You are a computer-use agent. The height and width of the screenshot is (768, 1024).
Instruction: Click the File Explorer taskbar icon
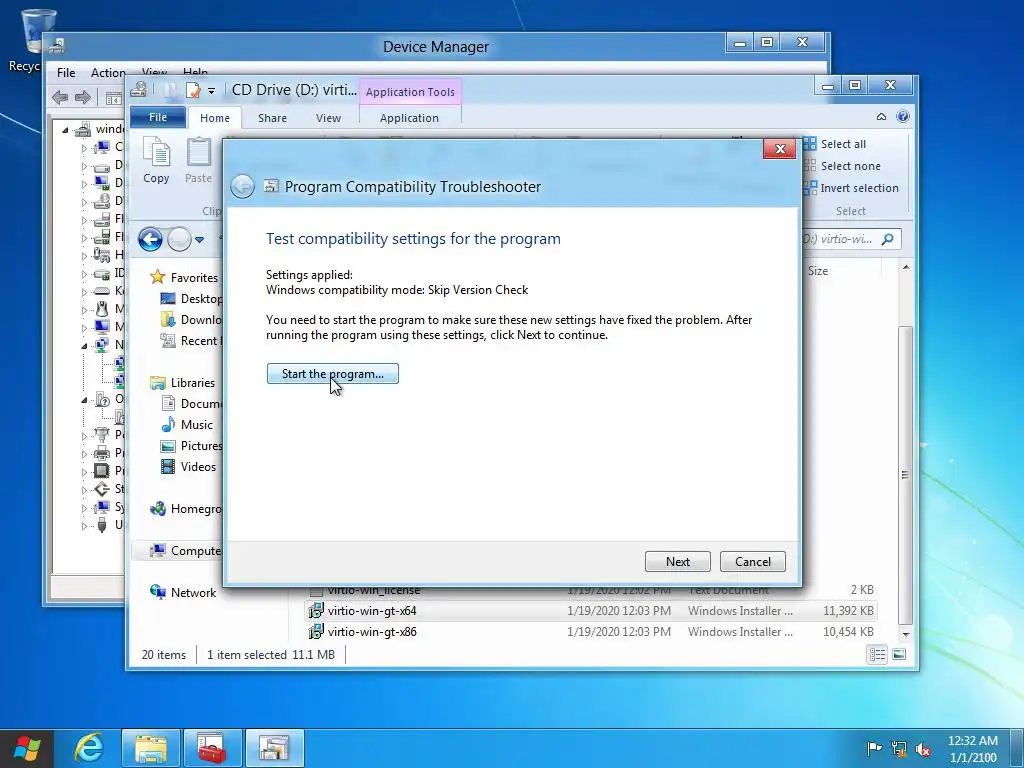[x=151, y=748]
